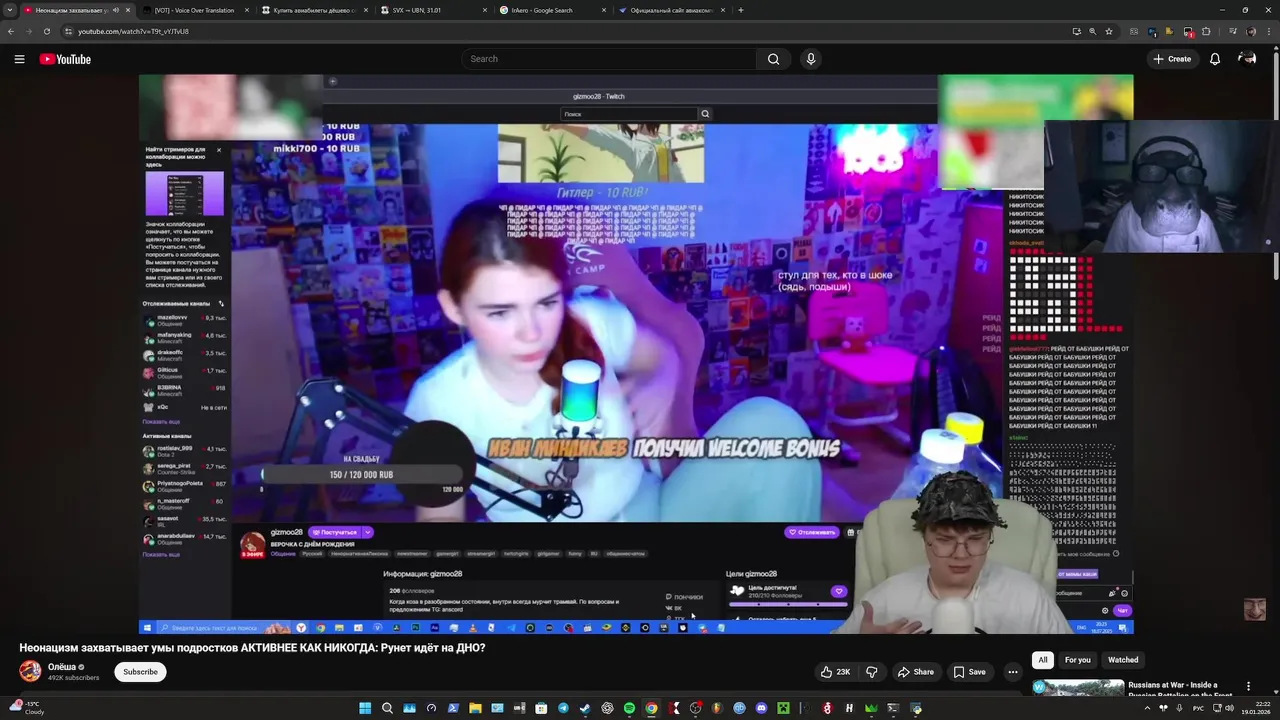
Task: Bookmark this page with star icon
Action: (x=1109, y=31)
